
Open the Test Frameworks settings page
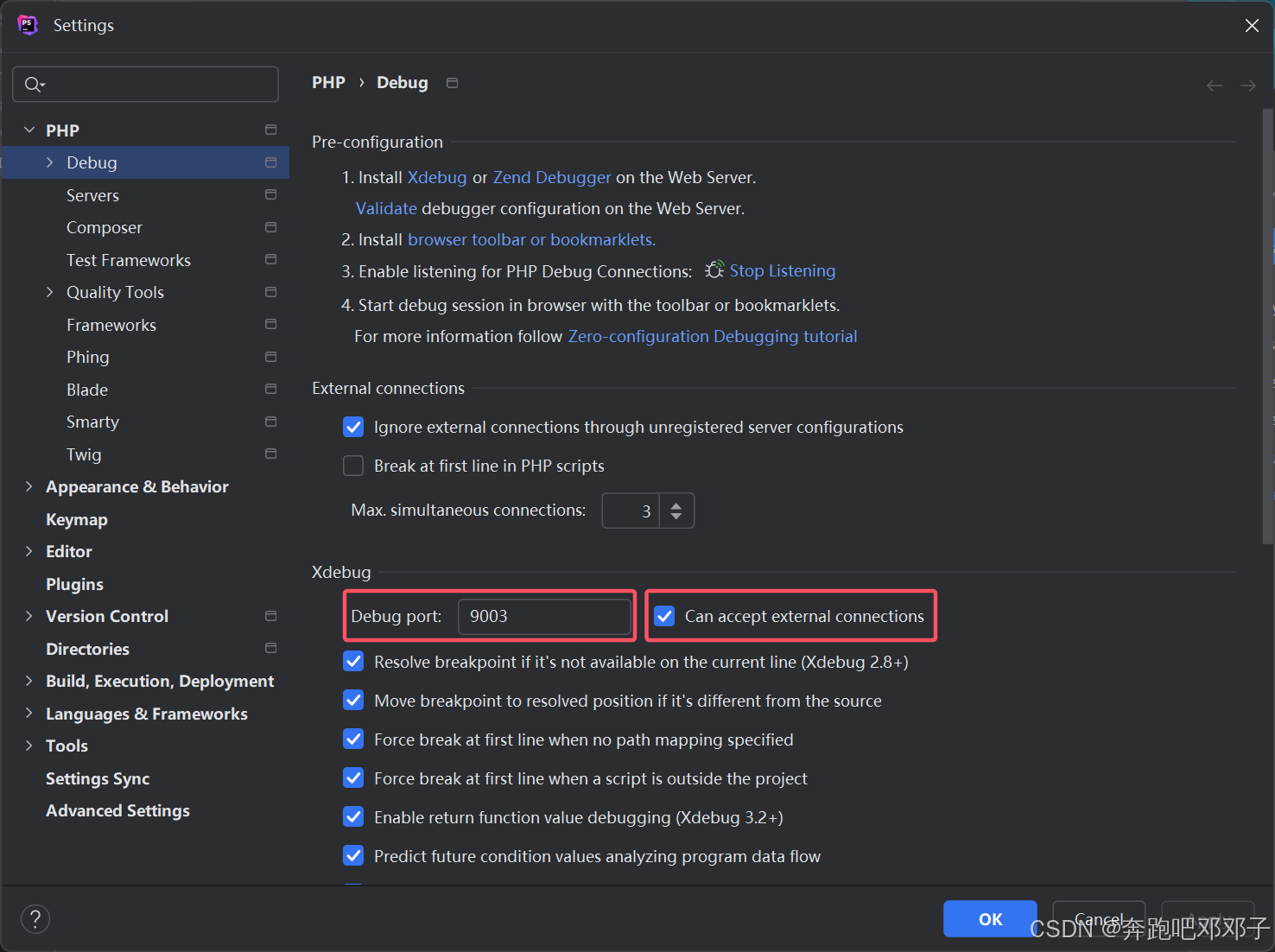tap(129, 260)
